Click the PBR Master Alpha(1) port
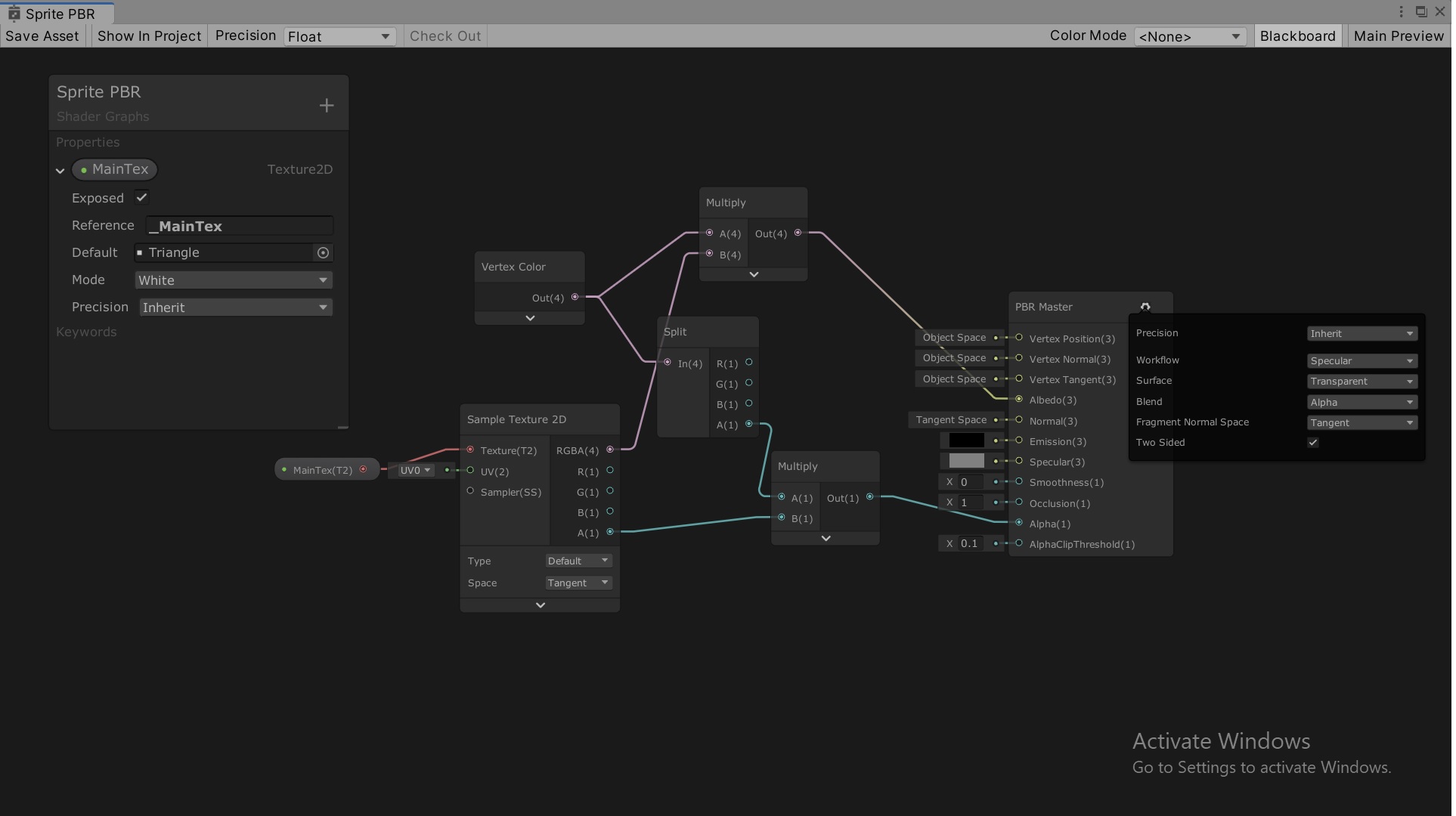The width and height of the screenshot is (1456, 816). 1019,523
